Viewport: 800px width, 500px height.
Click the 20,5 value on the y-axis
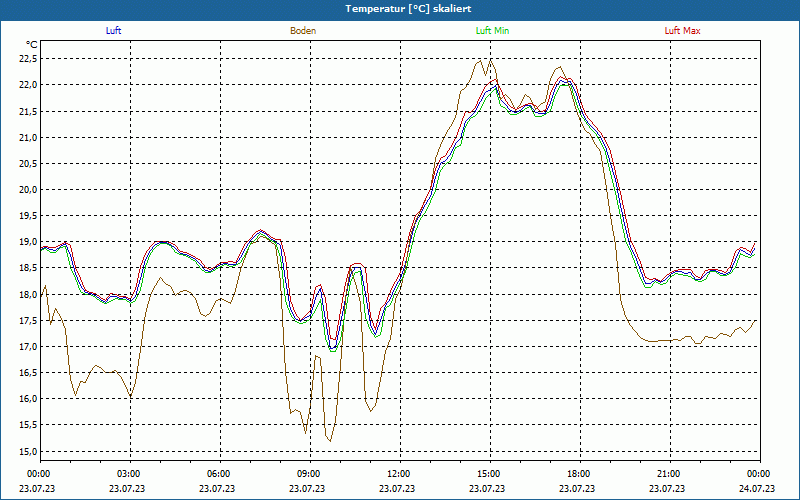point(28,163)
